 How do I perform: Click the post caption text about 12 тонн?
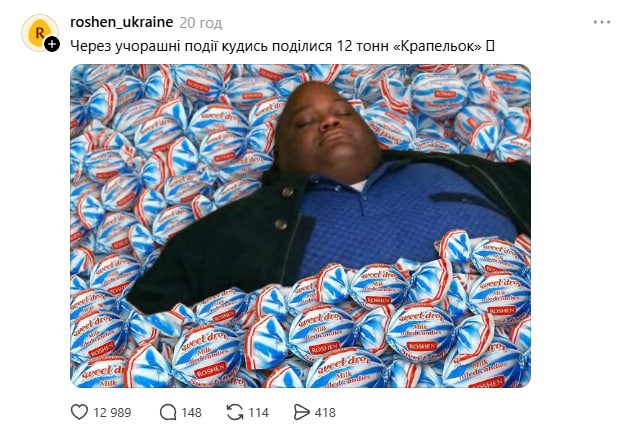pos(282,46)
